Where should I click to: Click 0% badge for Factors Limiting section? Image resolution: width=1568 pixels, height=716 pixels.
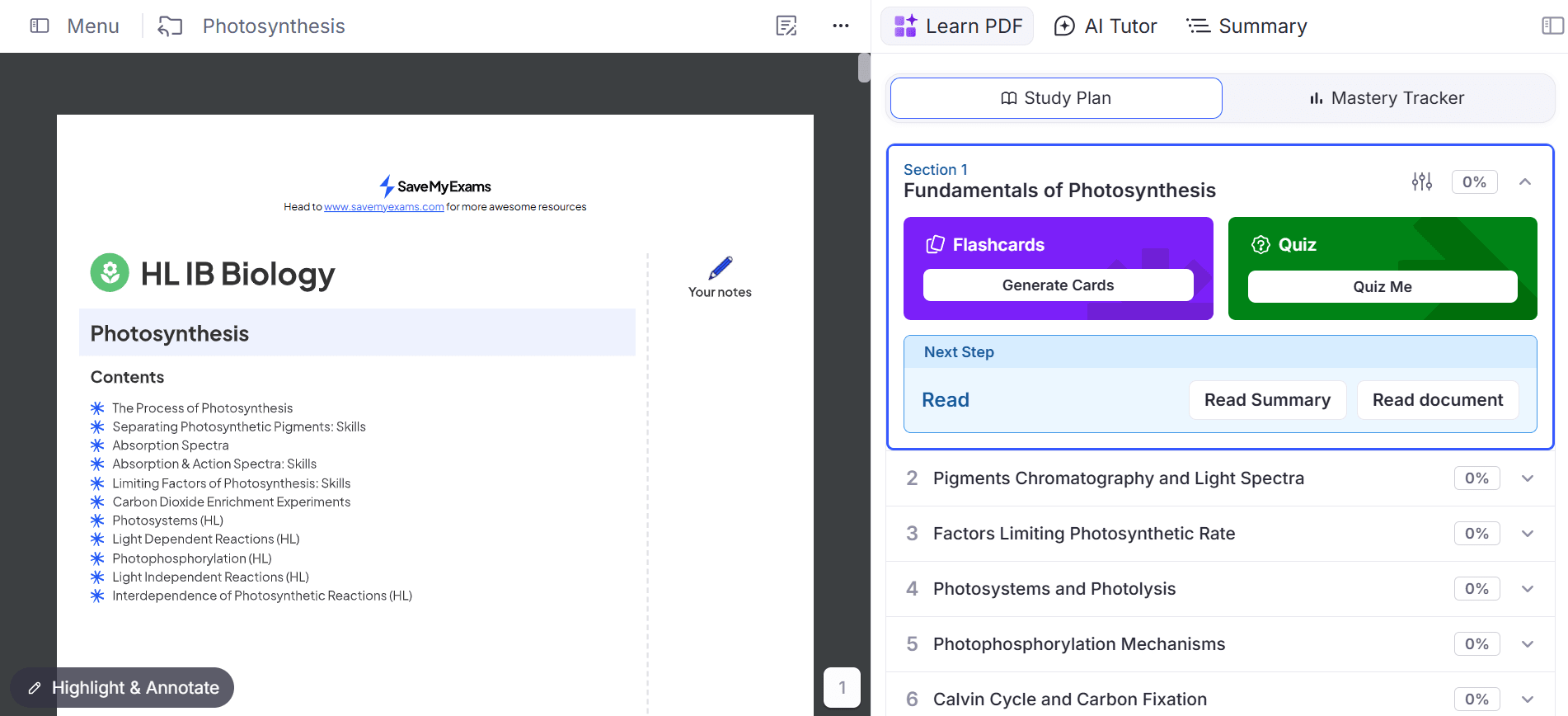coord(1476,534)
